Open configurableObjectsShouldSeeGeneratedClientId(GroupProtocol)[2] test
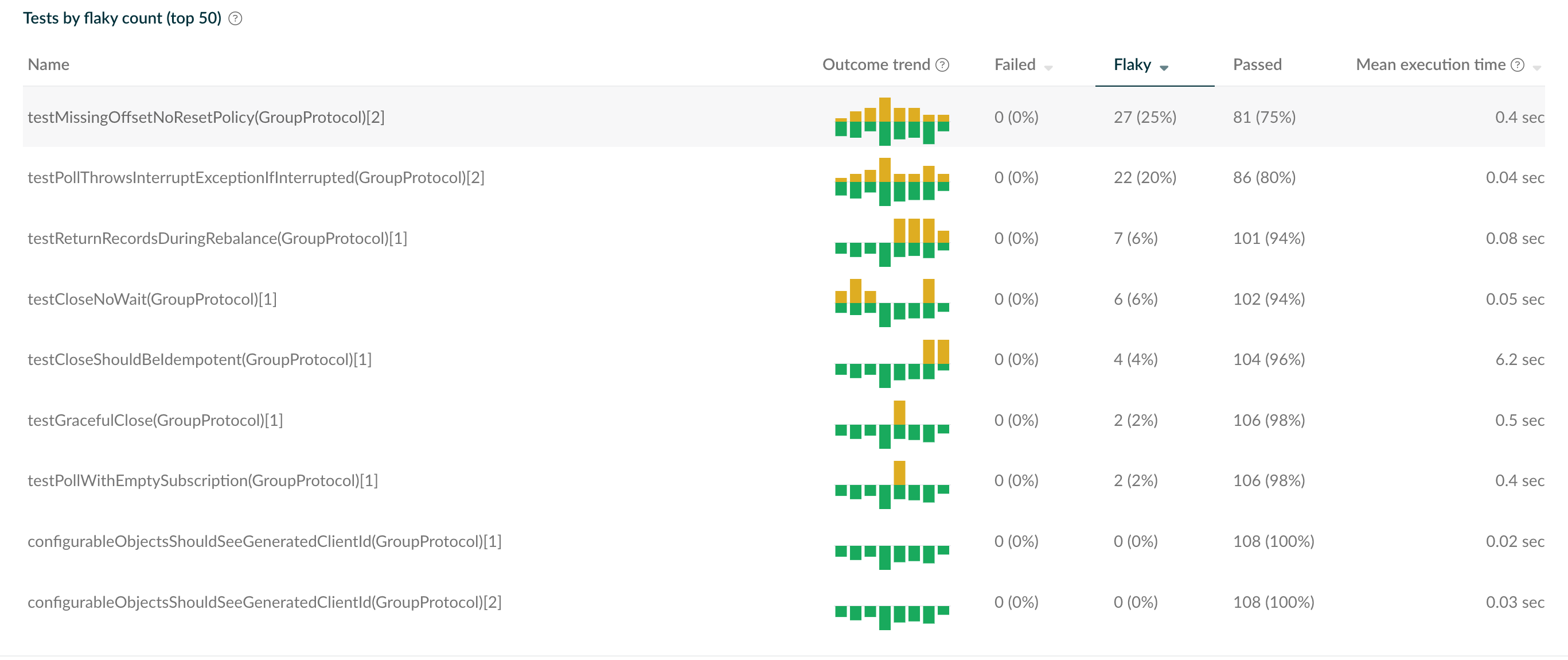The width and height of the screenshot is (1568, 660). 265,602
